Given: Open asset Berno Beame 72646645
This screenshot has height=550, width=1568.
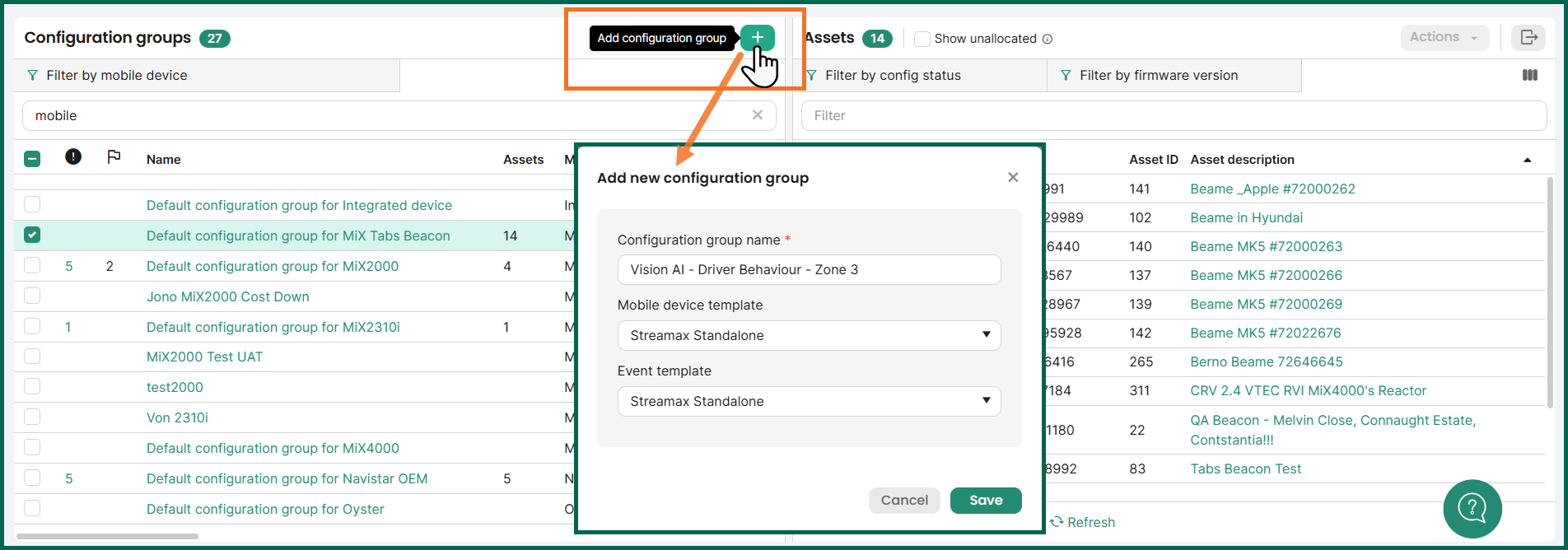Looking at the screenshot, I should coord(1267,361).
